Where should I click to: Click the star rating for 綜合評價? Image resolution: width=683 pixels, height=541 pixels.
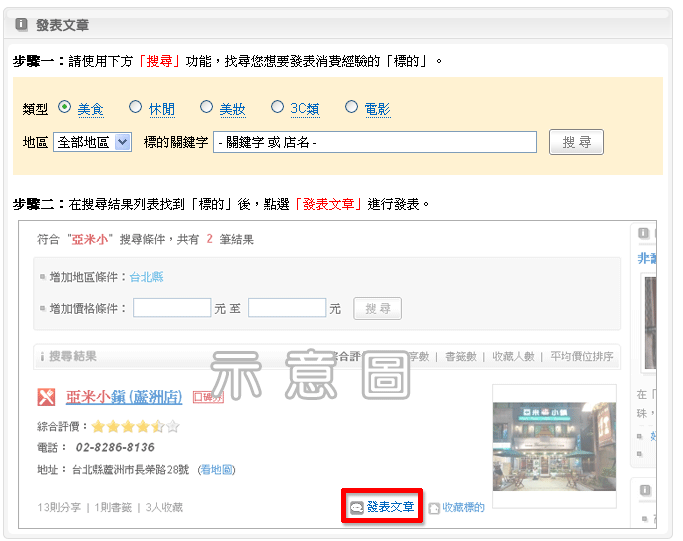click(135, 426)
